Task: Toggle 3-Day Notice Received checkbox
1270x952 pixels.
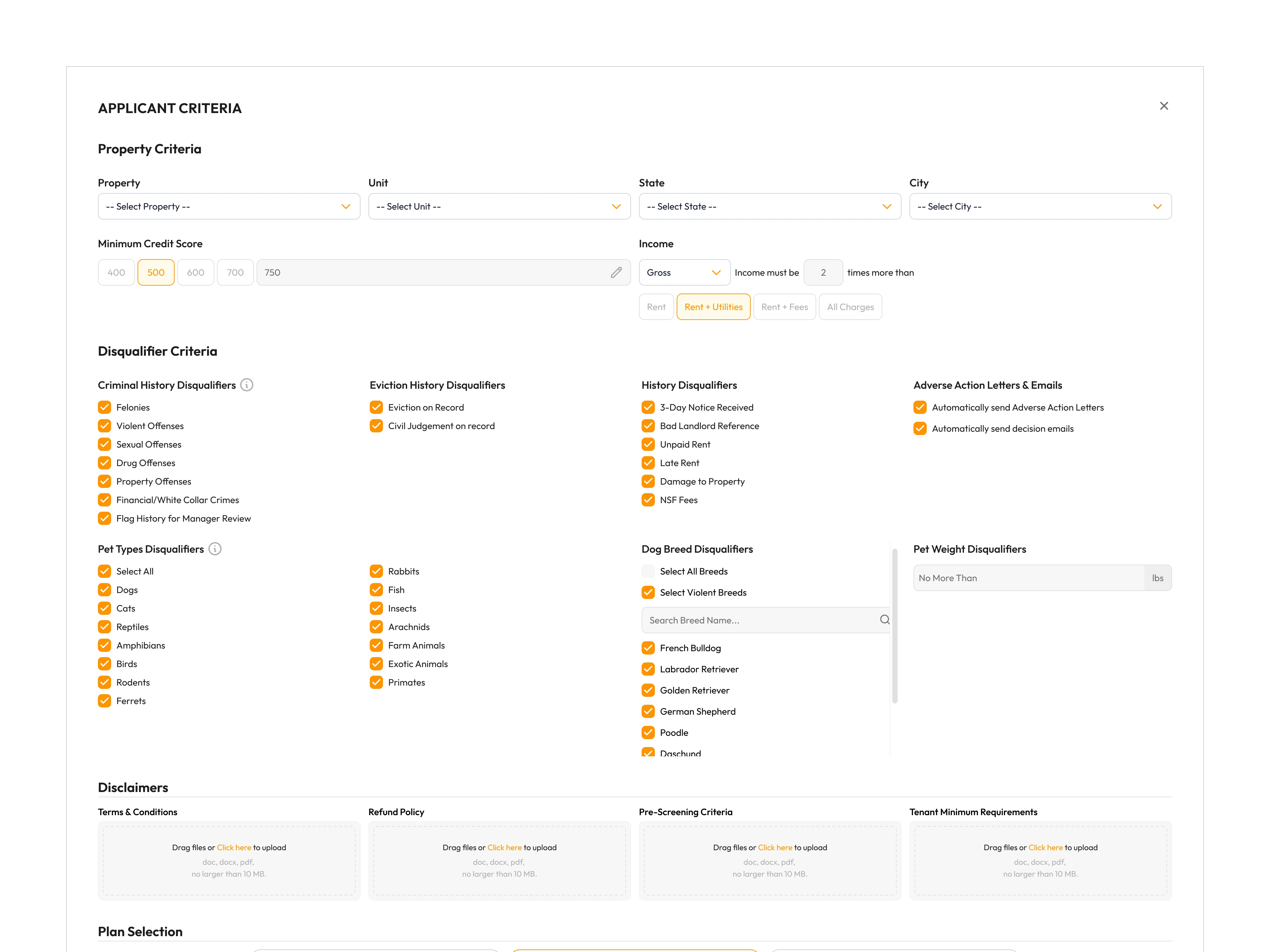Action: [648, 408]
